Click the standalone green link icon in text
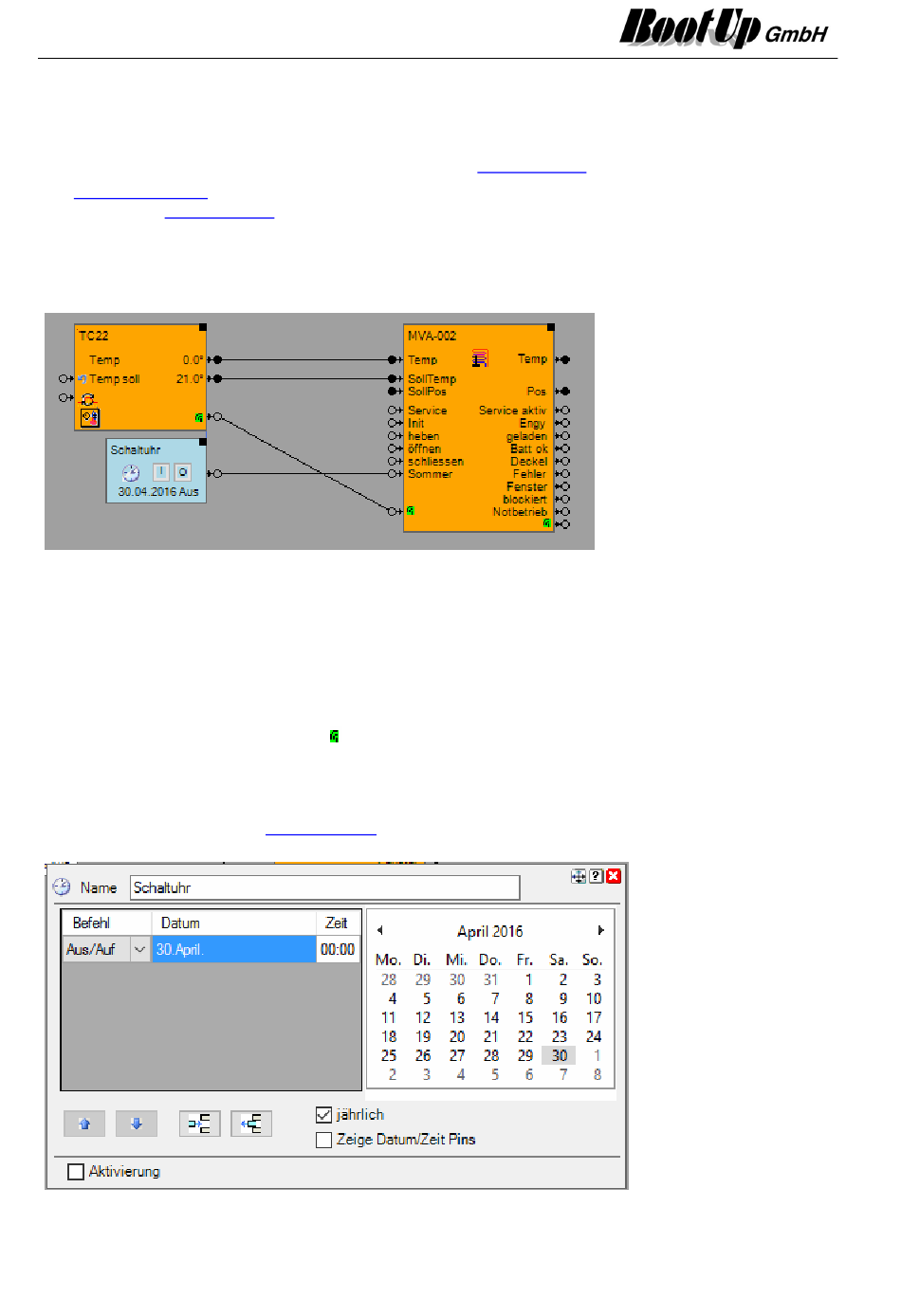 pyautogui.click(x=334, y=736)
